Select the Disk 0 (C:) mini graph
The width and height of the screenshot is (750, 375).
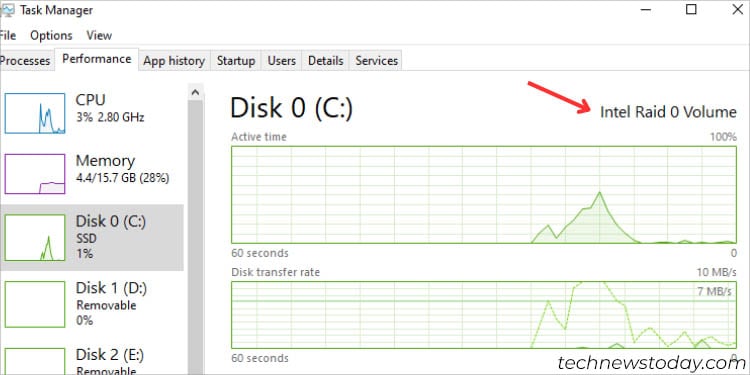click(35, 237)
